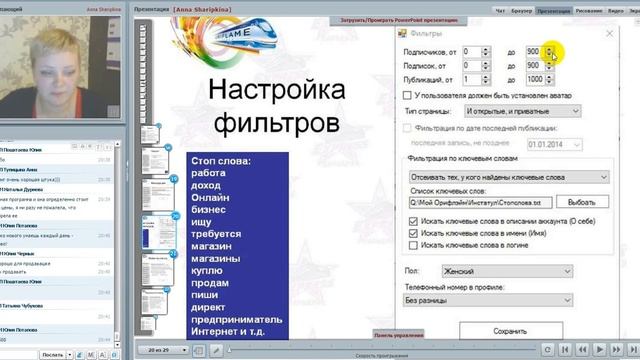640x360 pixels.
Task: Click the Послать send button
Action: click(x=53, y=355)
